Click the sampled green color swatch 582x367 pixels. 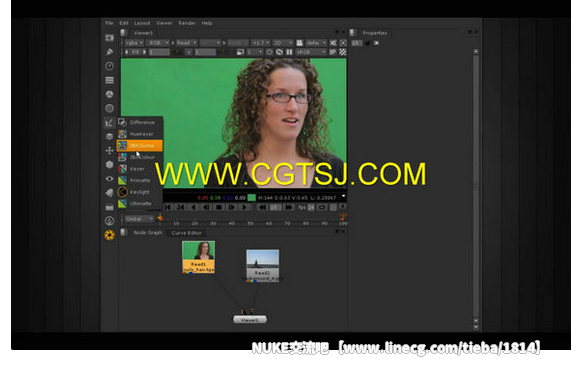(x=252, y=198)
